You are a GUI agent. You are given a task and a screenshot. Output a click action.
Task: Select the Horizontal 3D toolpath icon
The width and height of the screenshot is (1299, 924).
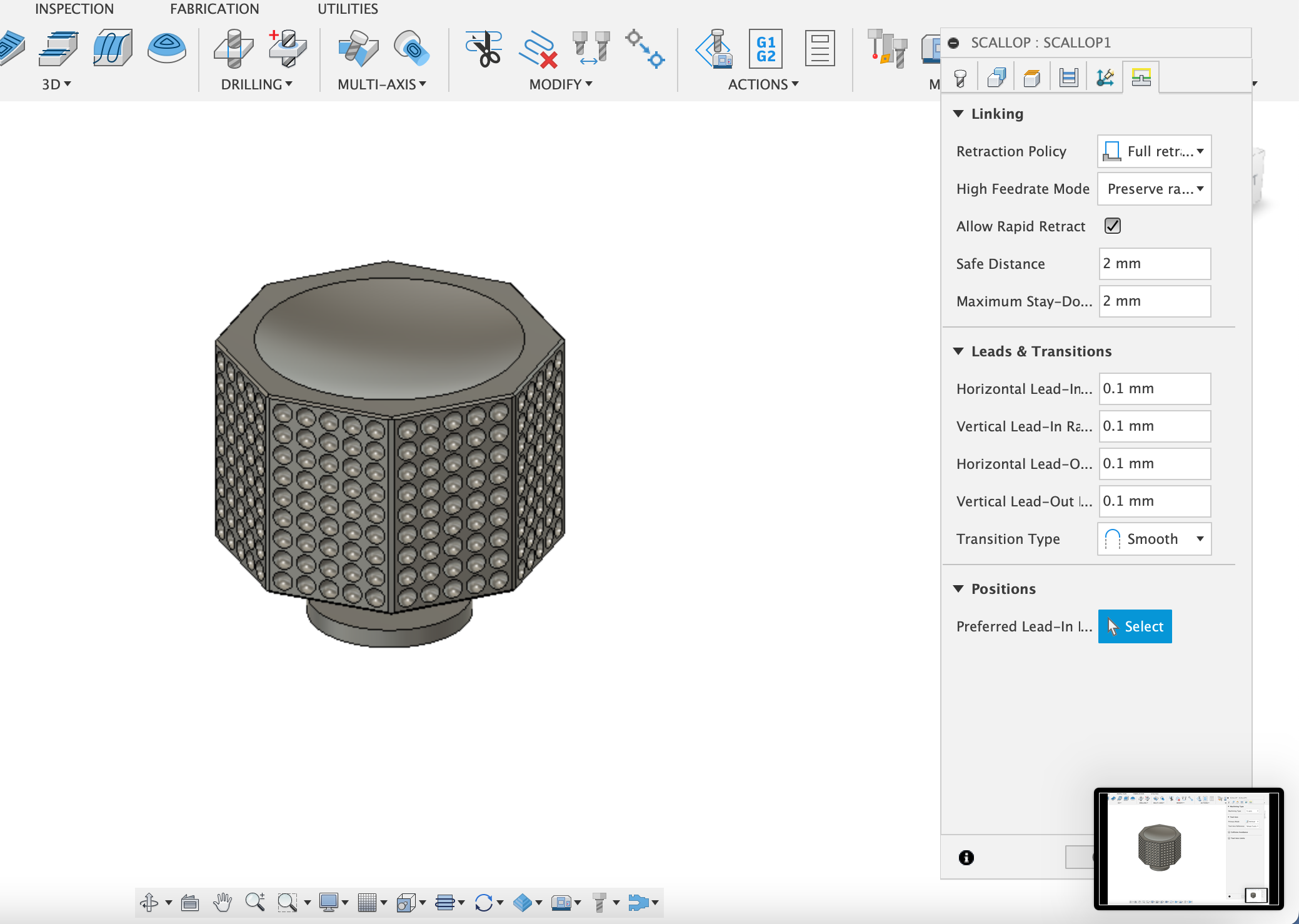59,48
